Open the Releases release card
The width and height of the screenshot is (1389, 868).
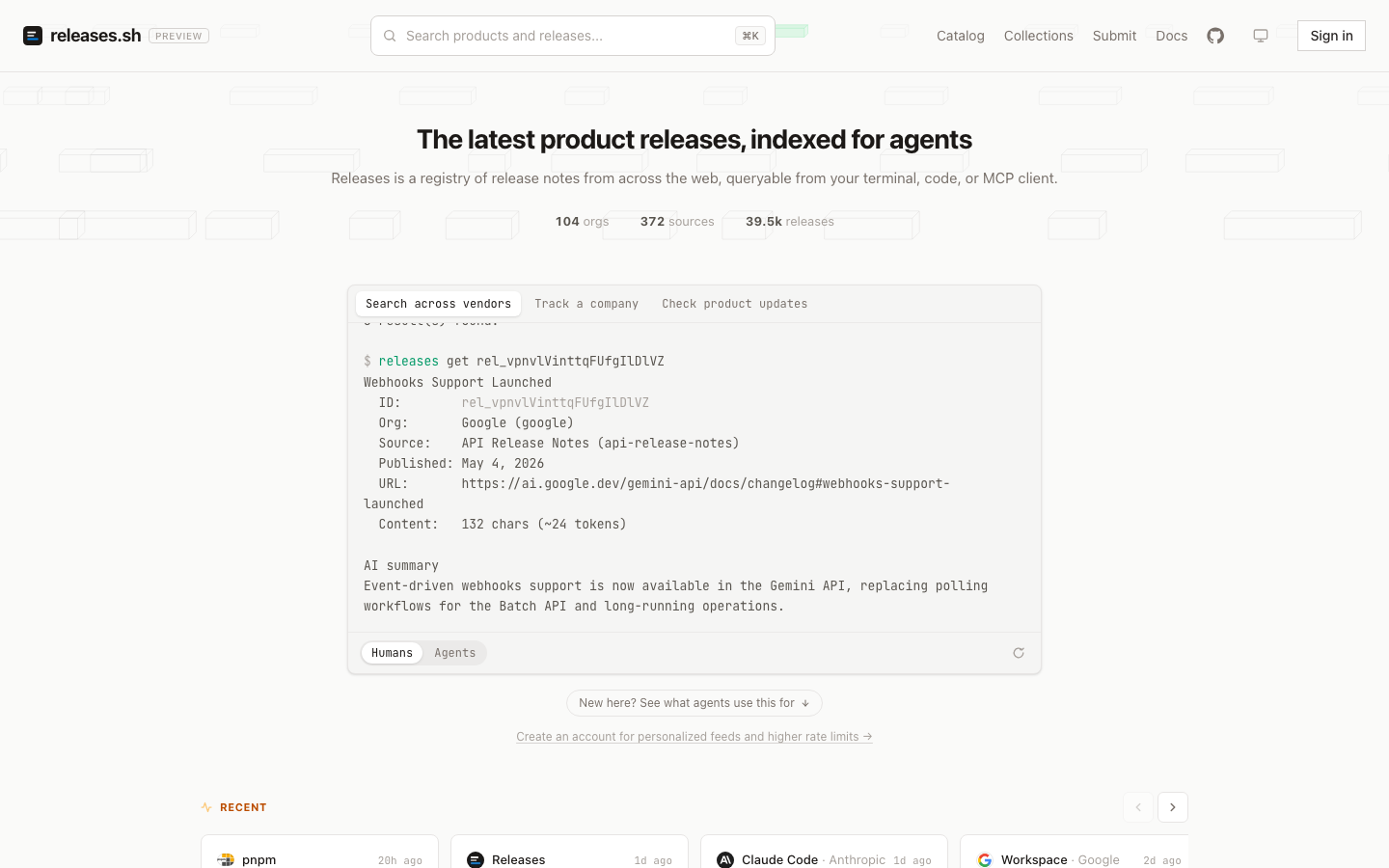coord(569,852)
